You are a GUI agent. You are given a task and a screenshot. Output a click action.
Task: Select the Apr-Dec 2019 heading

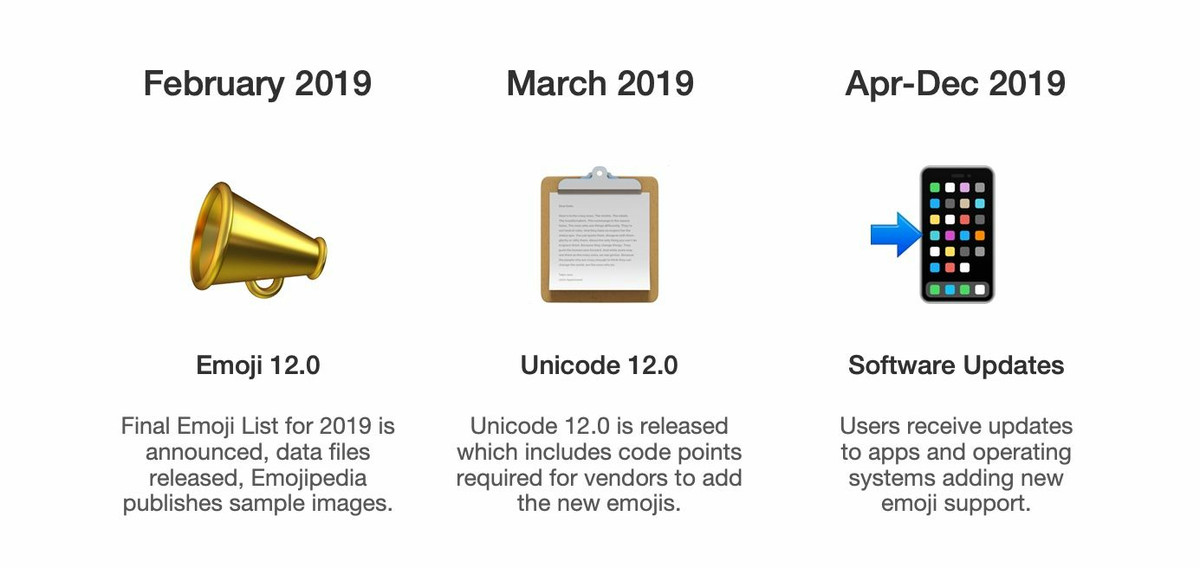955,83
